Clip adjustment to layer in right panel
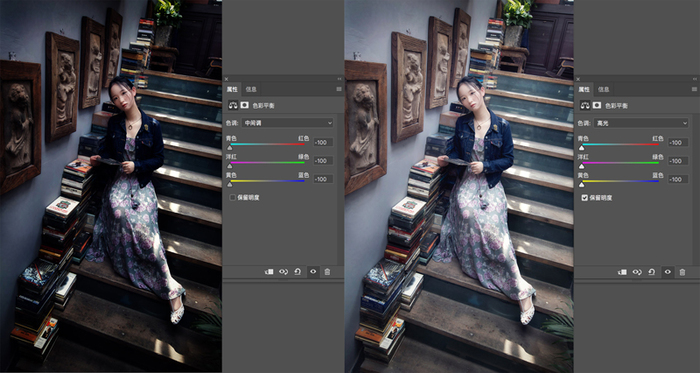 623,272
